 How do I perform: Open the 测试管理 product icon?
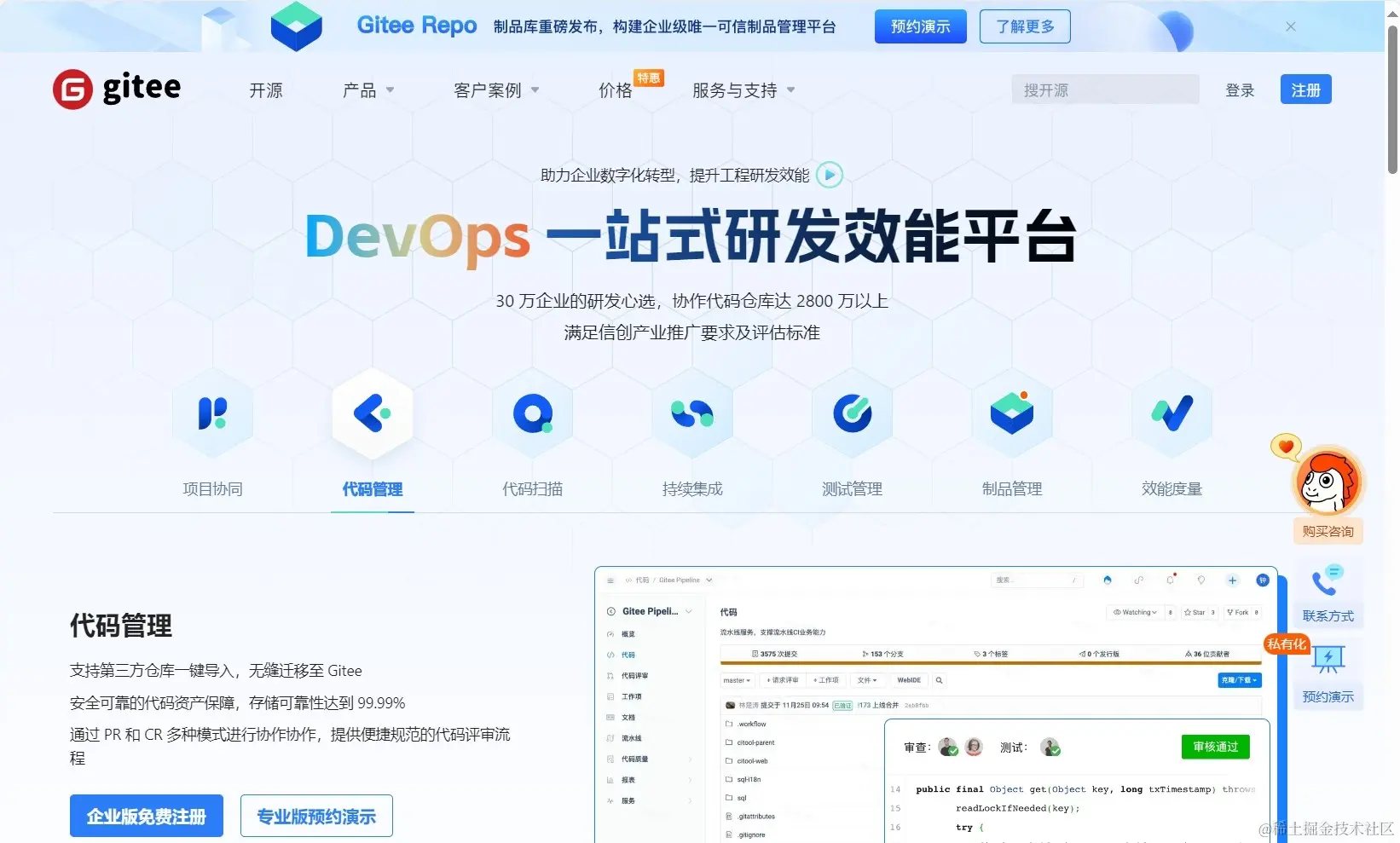point(853,414)
